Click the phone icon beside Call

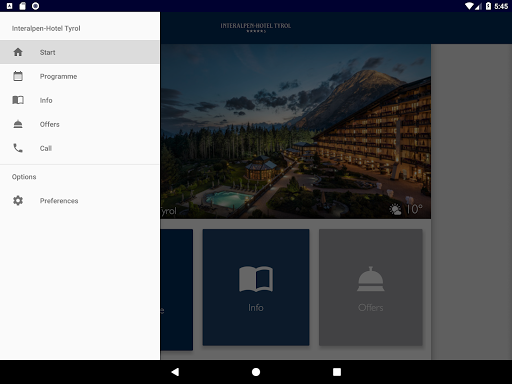pos(18,148)
